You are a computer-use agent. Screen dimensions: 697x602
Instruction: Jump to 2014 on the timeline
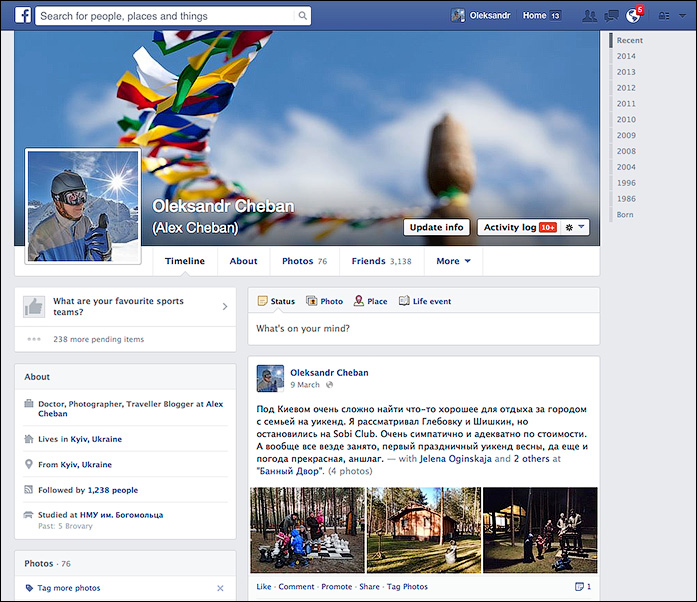pos(626,56)
